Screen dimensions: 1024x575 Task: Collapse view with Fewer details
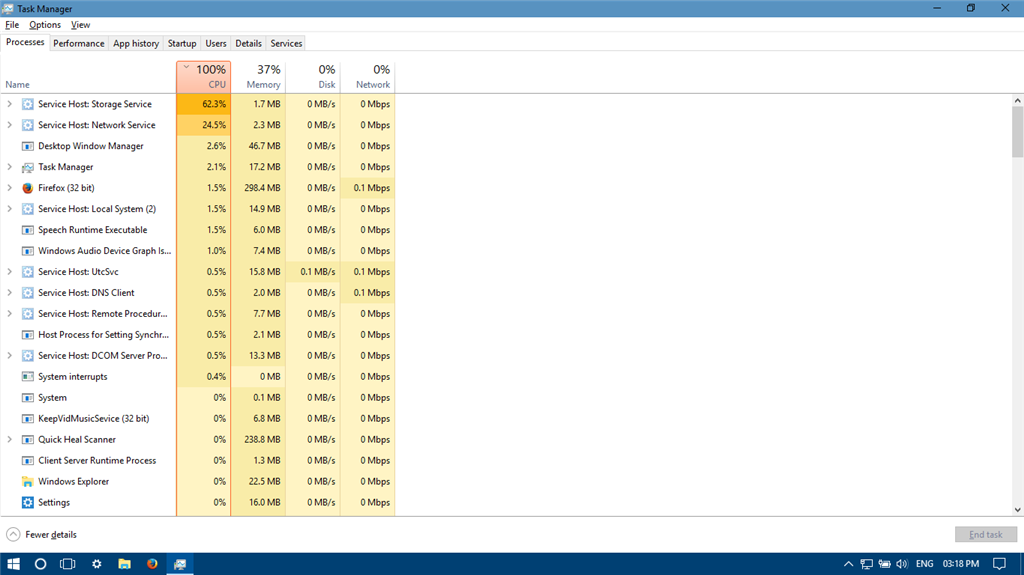point(42,535)
